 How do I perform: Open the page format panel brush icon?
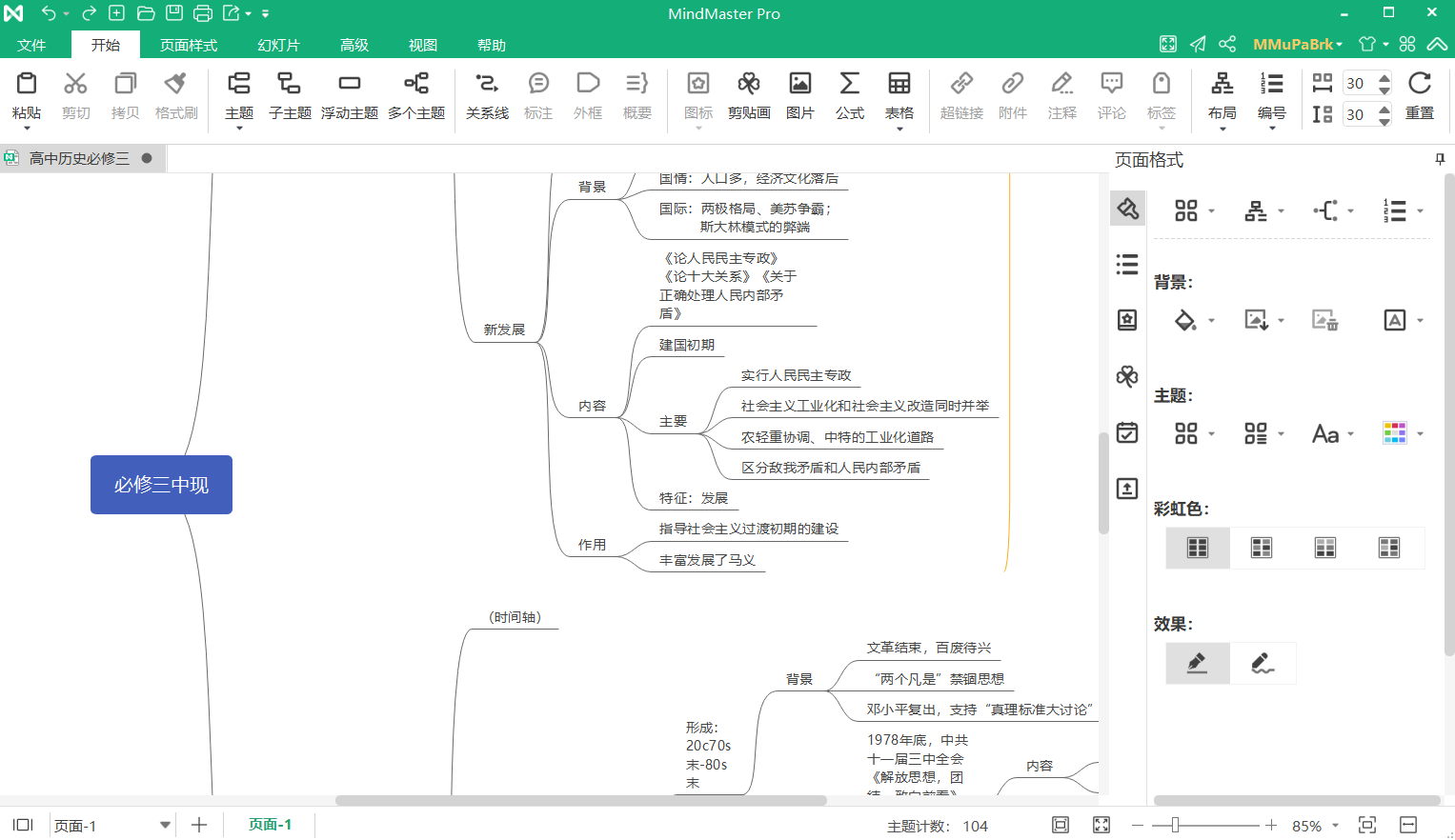coord(1127,208)
